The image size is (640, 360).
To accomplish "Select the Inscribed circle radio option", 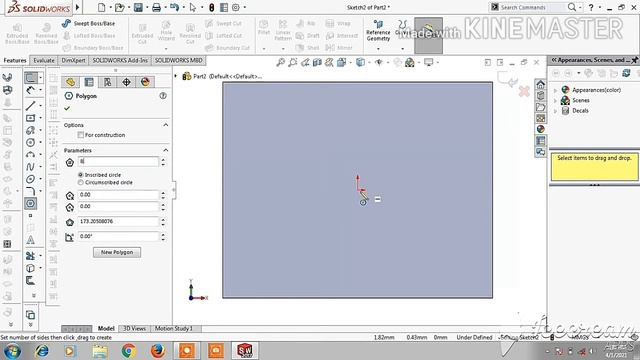I will 80,175.
